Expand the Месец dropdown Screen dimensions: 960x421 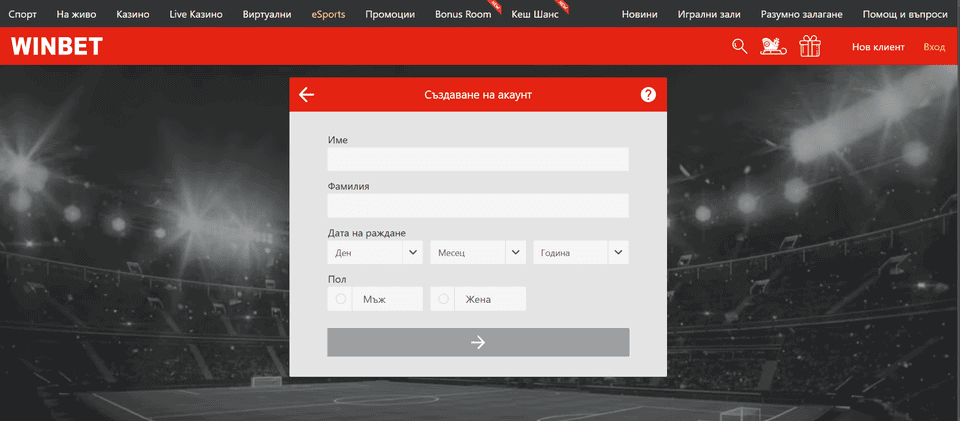pyautogui.click(x=478, y=252)
